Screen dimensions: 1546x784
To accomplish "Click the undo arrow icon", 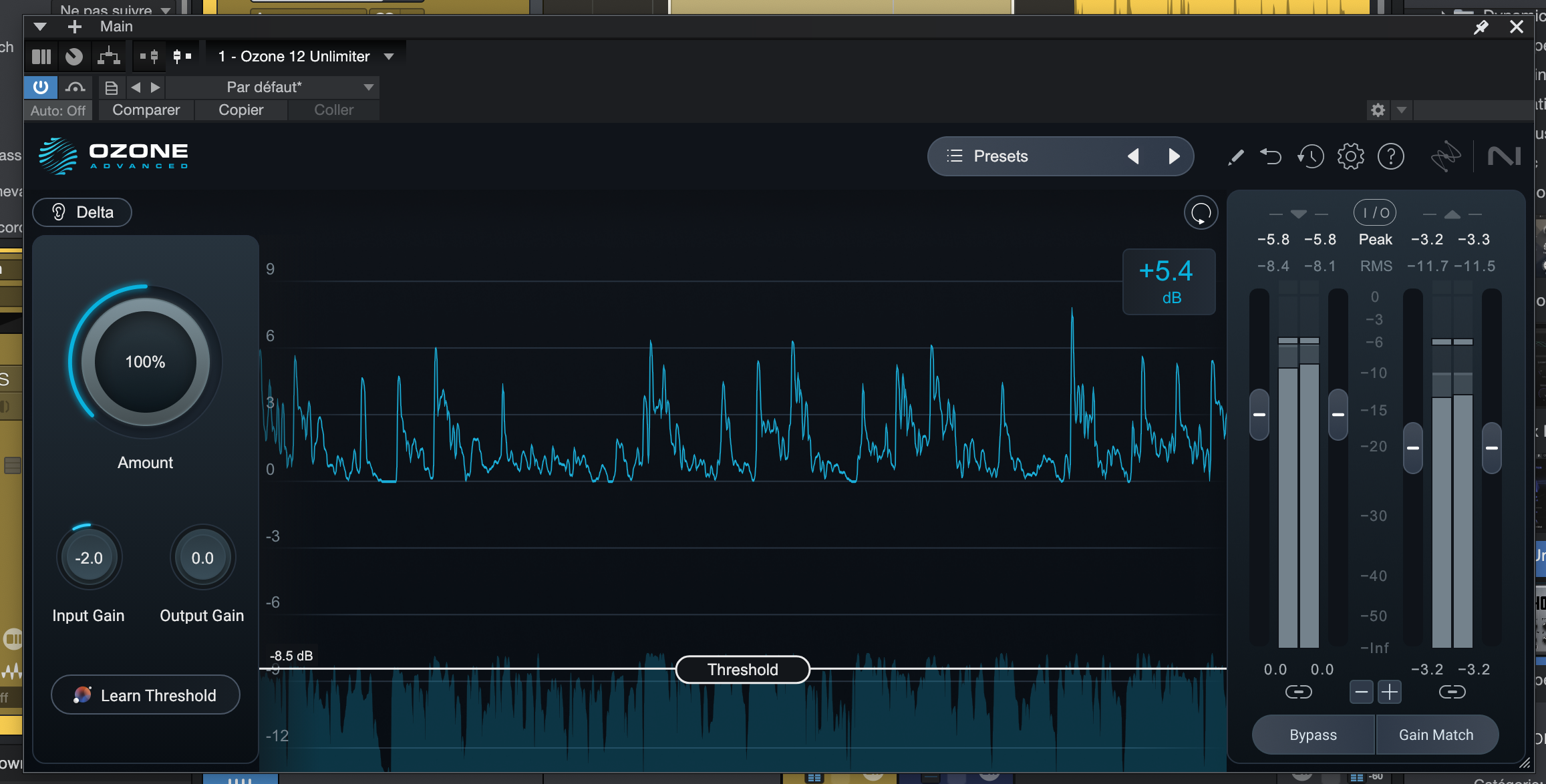I will tap(1270, 157).
